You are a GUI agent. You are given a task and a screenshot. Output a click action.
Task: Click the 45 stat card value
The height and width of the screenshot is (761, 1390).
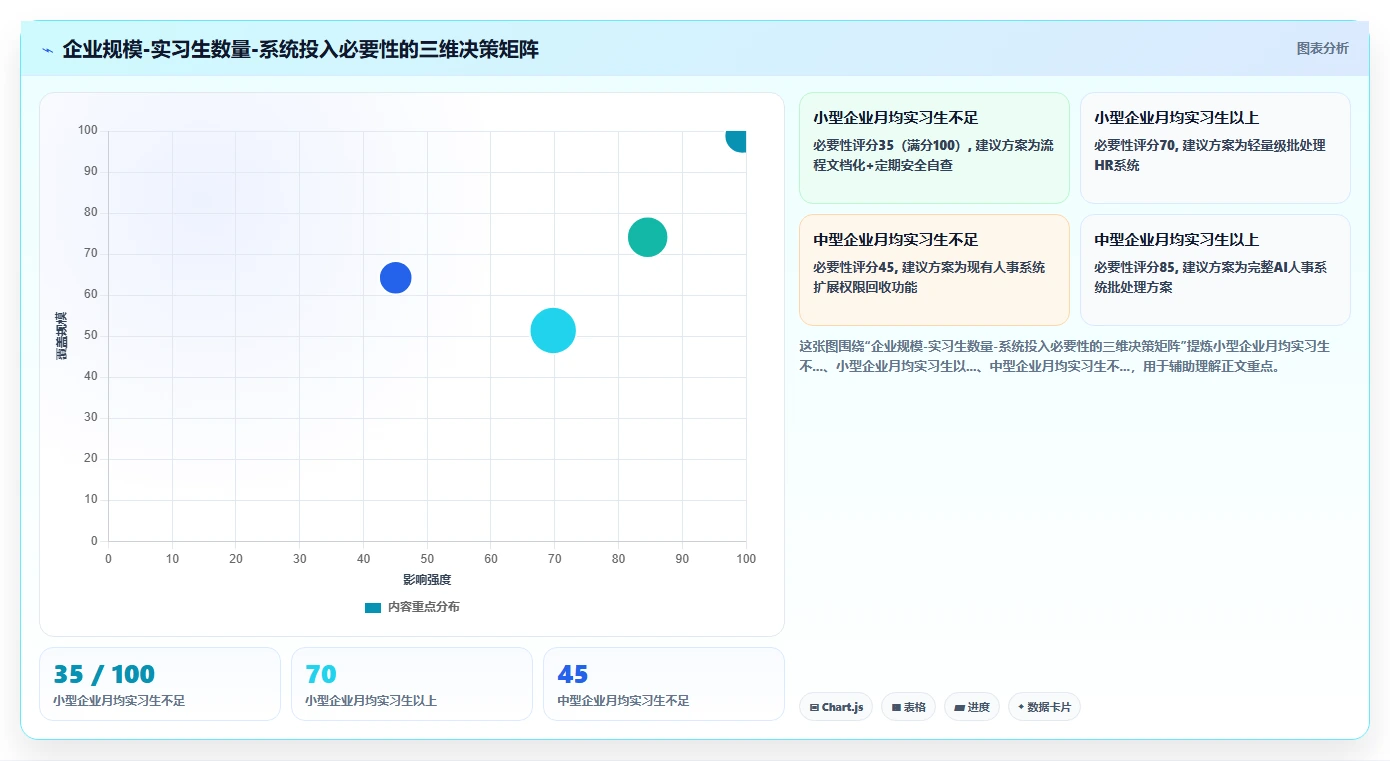573,674
